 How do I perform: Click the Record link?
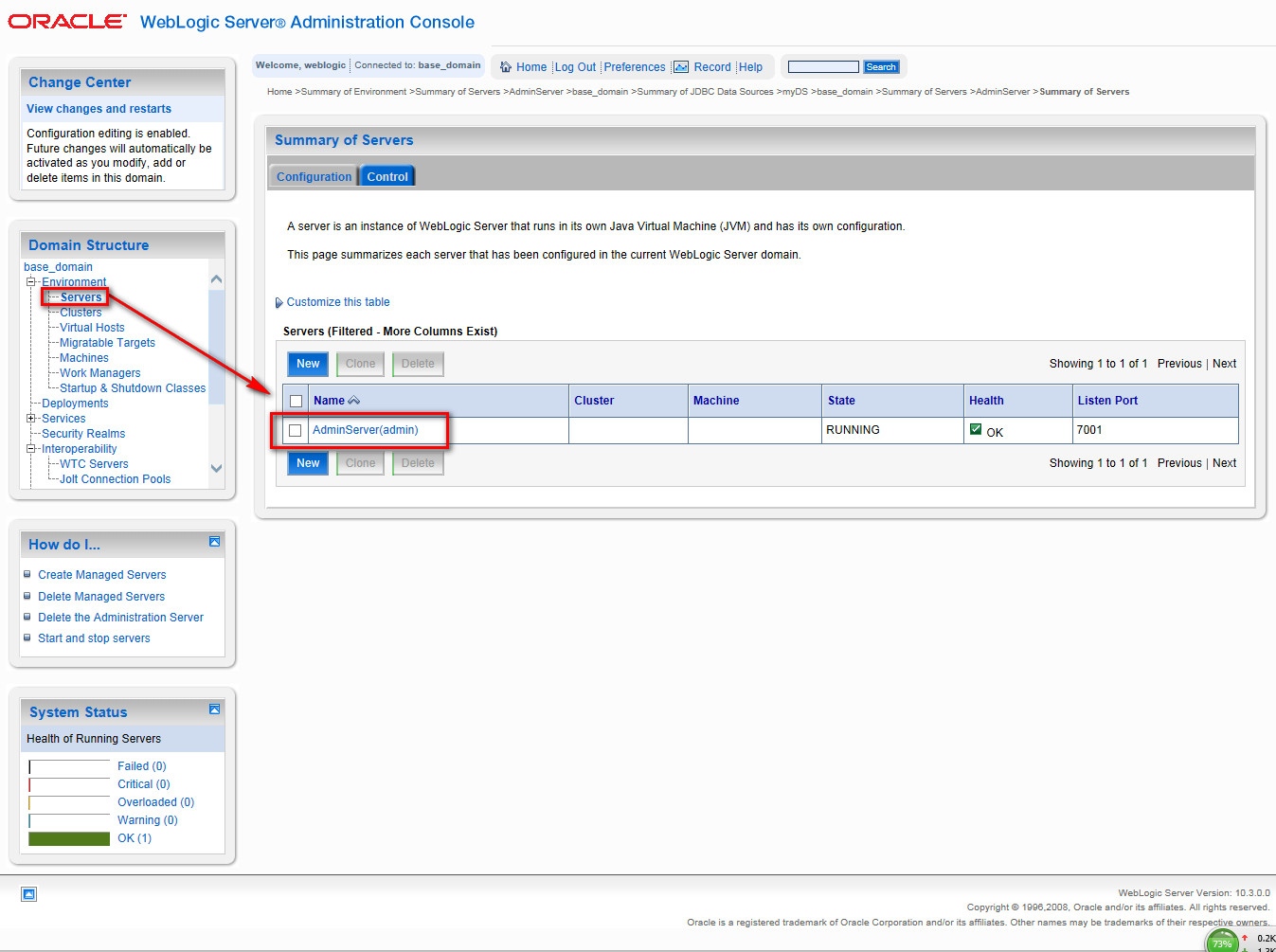pos(712,67)
